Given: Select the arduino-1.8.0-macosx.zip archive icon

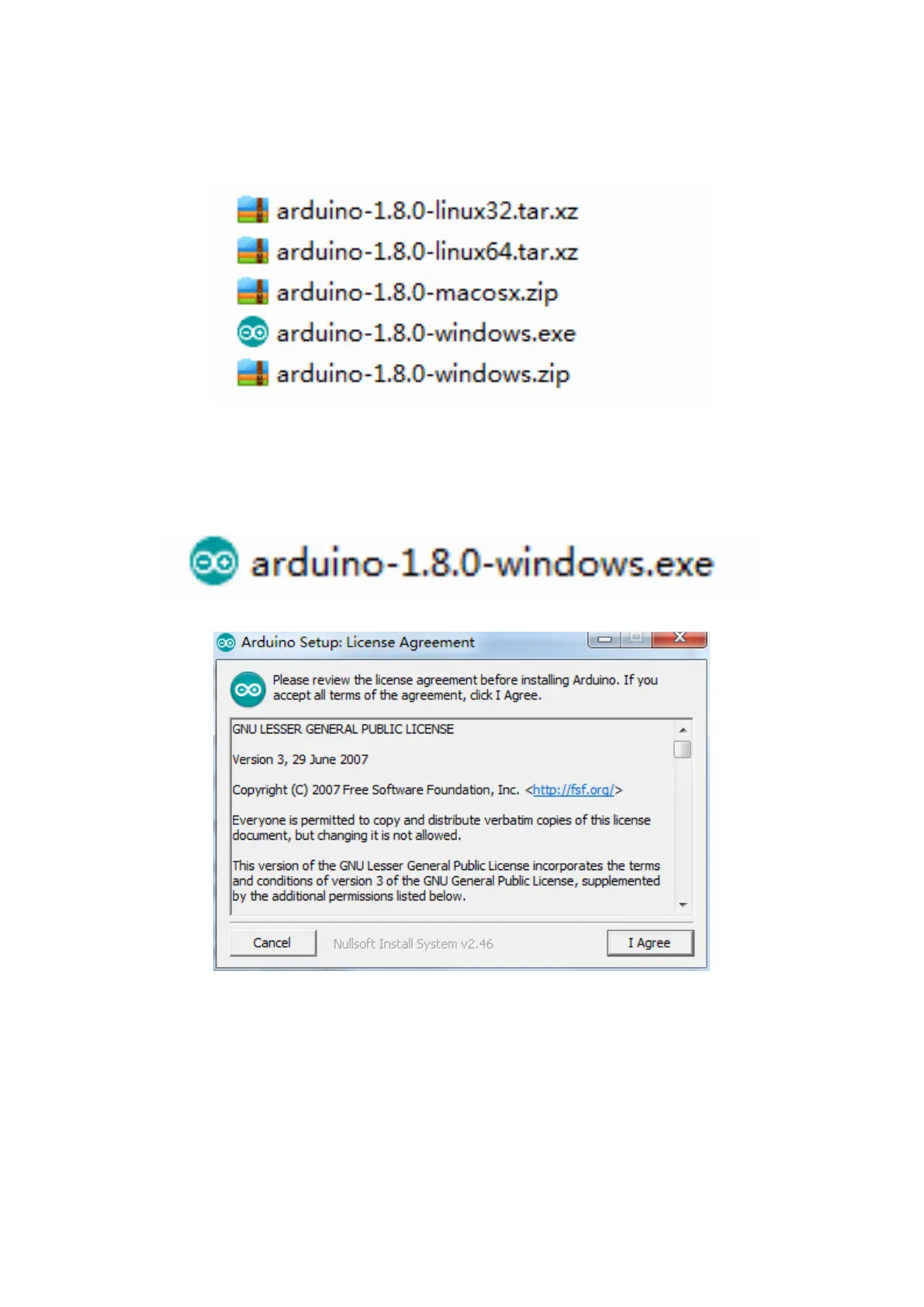Looking at the screenshot, I should point(252,292).
